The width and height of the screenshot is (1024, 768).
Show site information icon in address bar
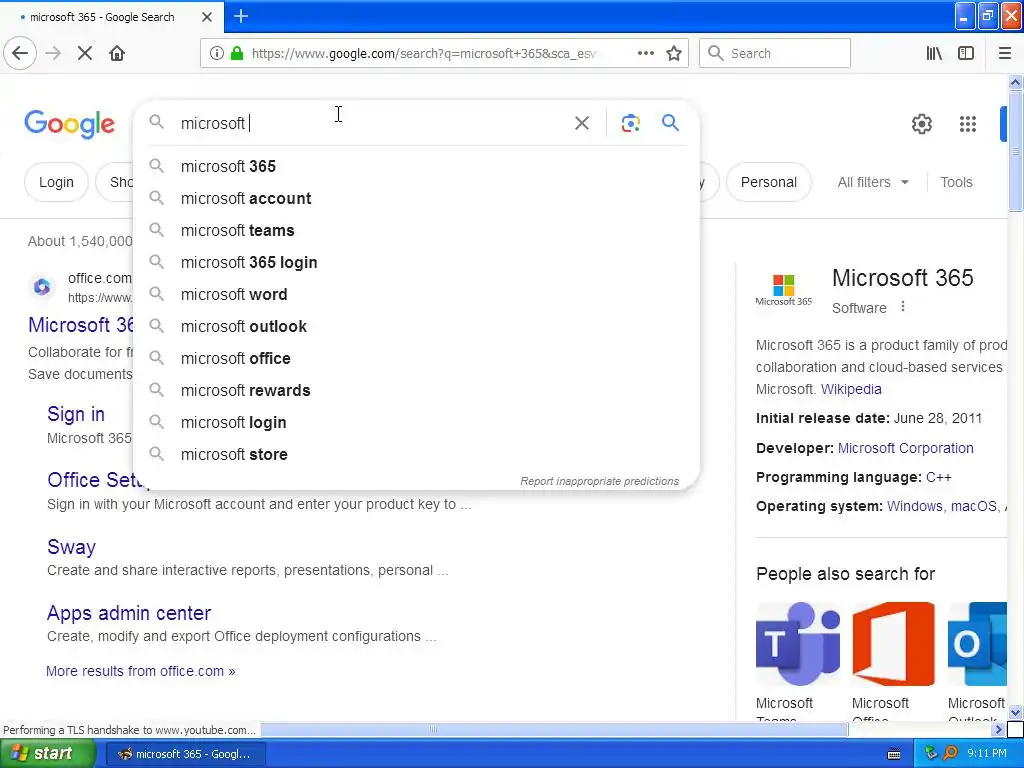(x=216, y=53)
